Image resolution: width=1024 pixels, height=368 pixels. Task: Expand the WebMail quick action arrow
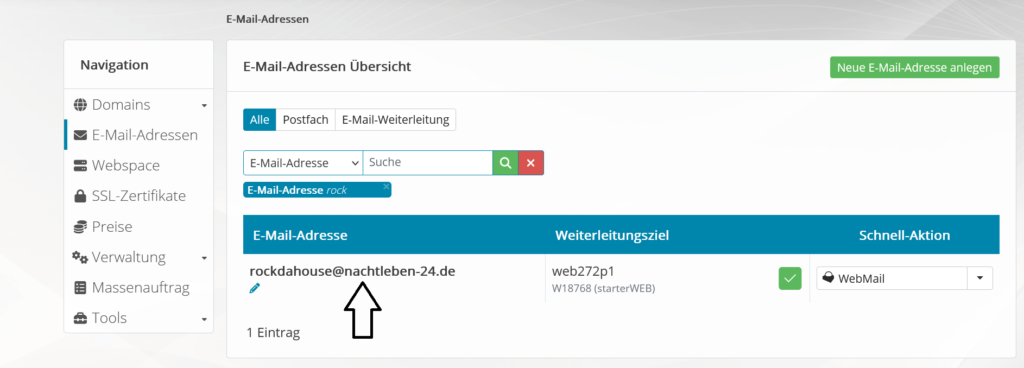[x=980, y=279]
